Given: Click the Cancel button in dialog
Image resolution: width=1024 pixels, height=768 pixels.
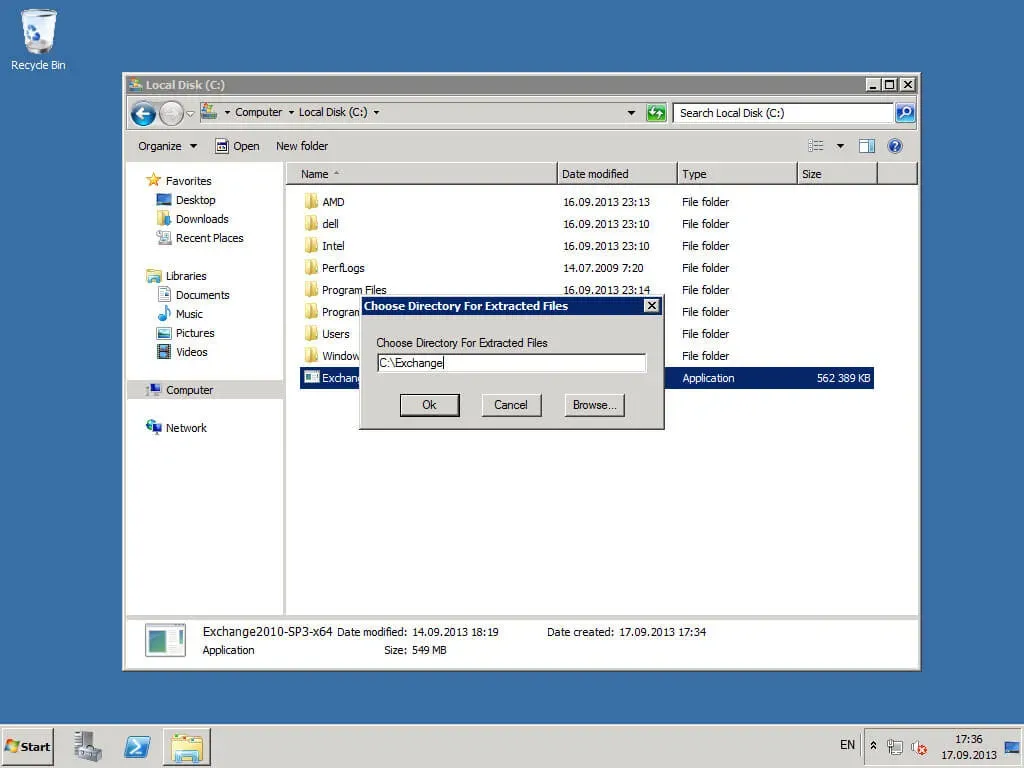Looking at the screenshot, I should pyautogui.click(x=511, y=405).
